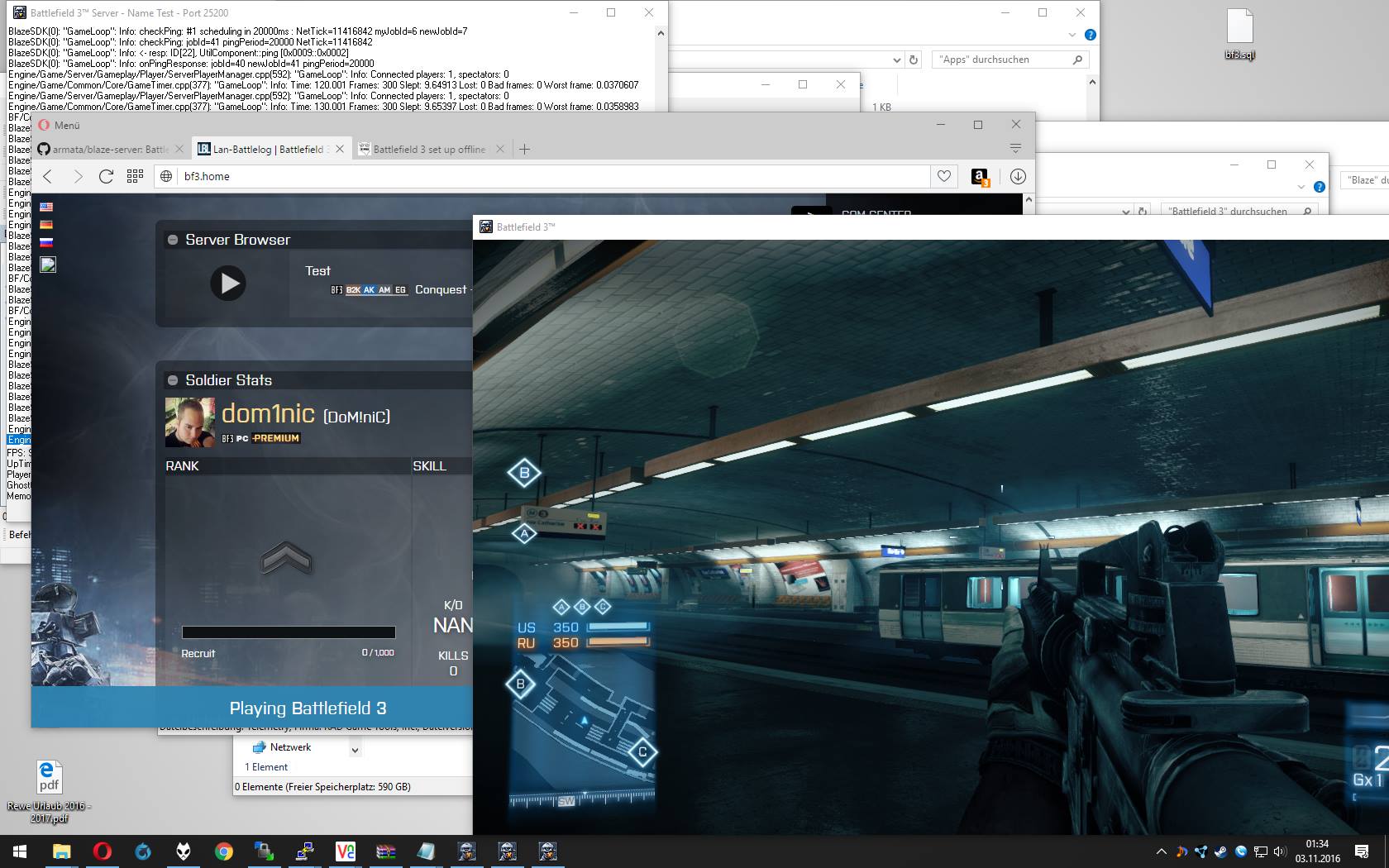
Task: Select the US flag language option
Action: (x=46, y=207)
